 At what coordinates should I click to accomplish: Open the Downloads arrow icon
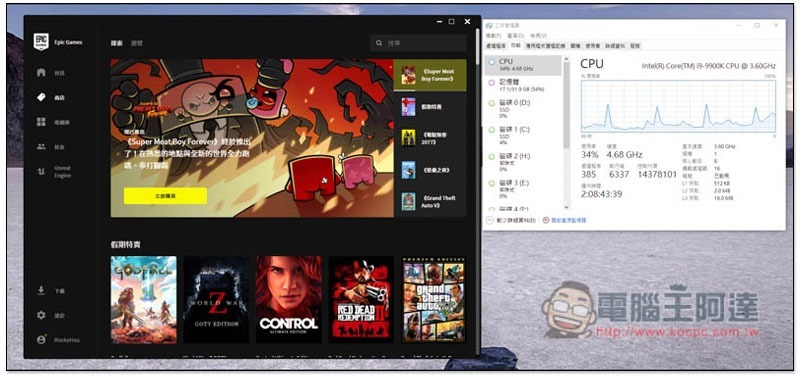point(41,291)
